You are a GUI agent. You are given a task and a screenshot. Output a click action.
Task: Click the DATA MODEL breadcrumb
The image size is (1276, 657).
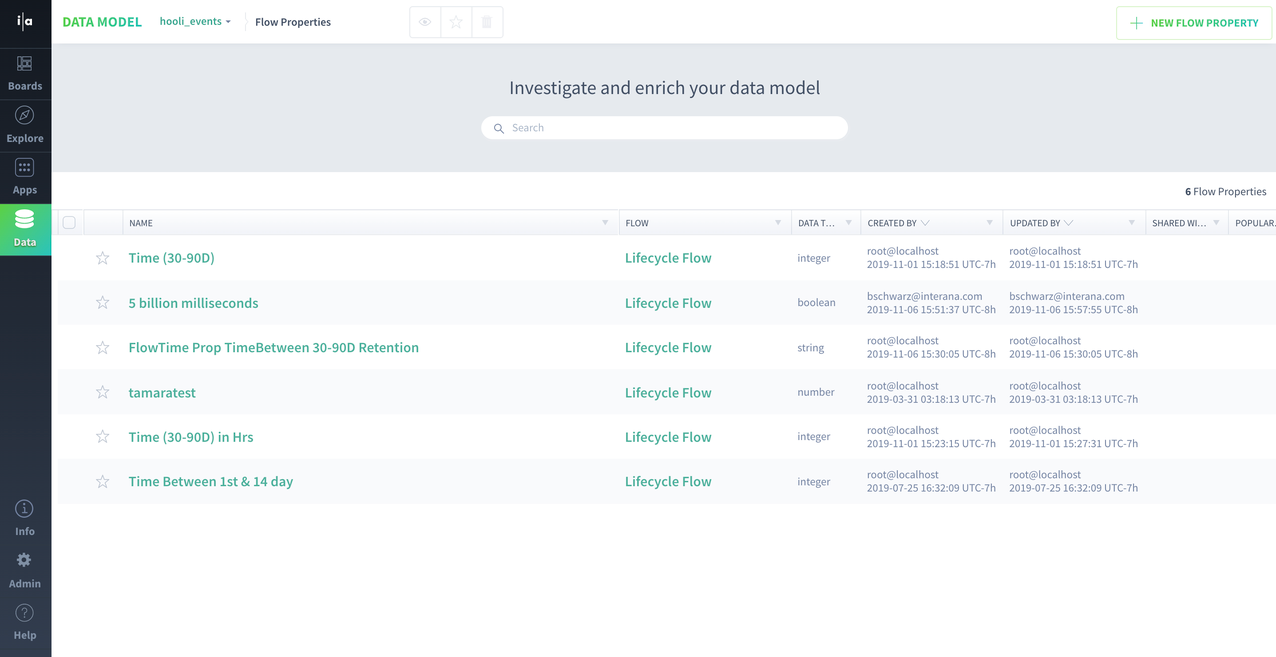tap(102, 22)
